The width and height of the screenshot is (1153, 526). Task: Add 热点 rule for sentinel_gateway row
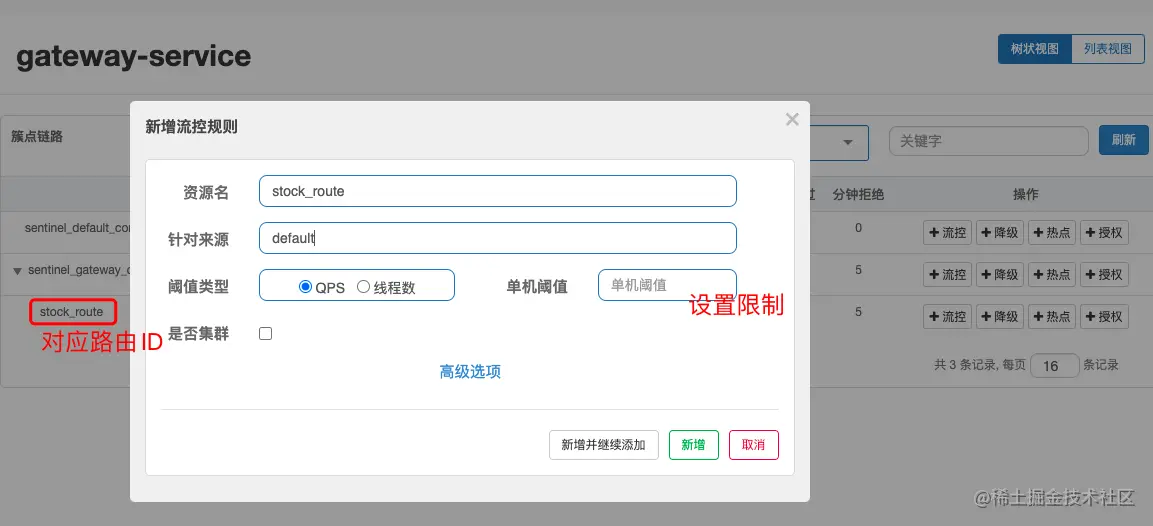pos(1052,274)
